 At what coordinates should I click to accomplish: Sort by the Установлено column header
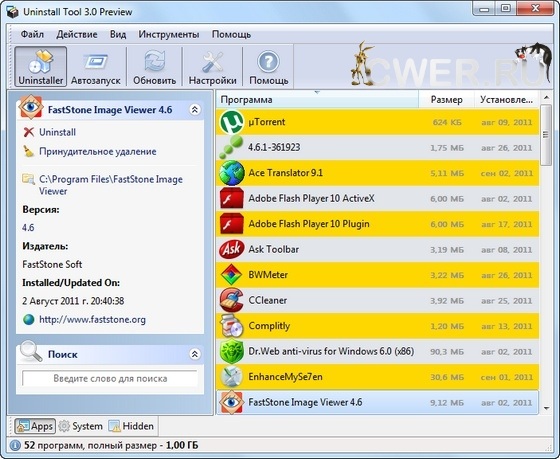pos(506,99)
